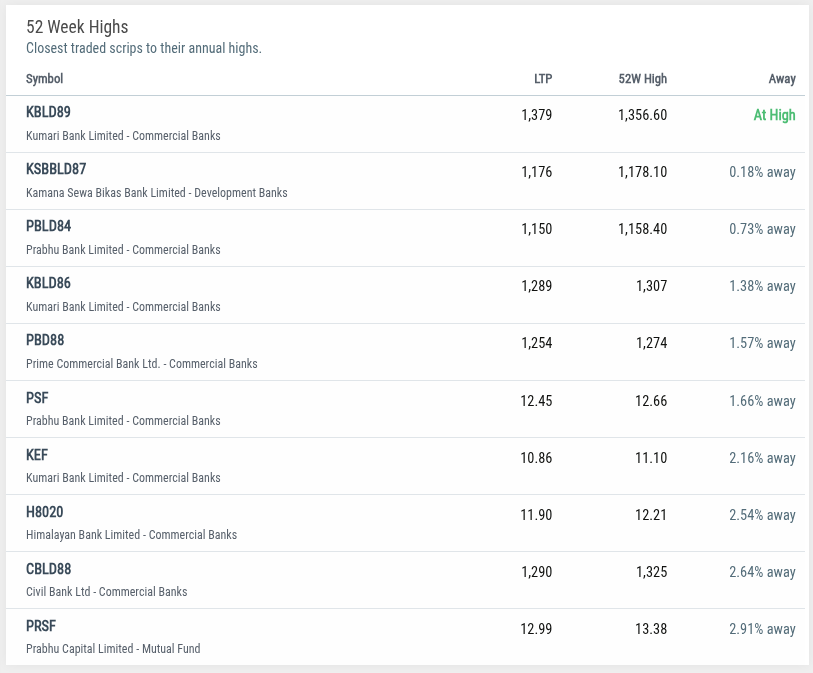Click the LTP value 1,379
The width and height of the screenshot is (813, 673).
537,115
